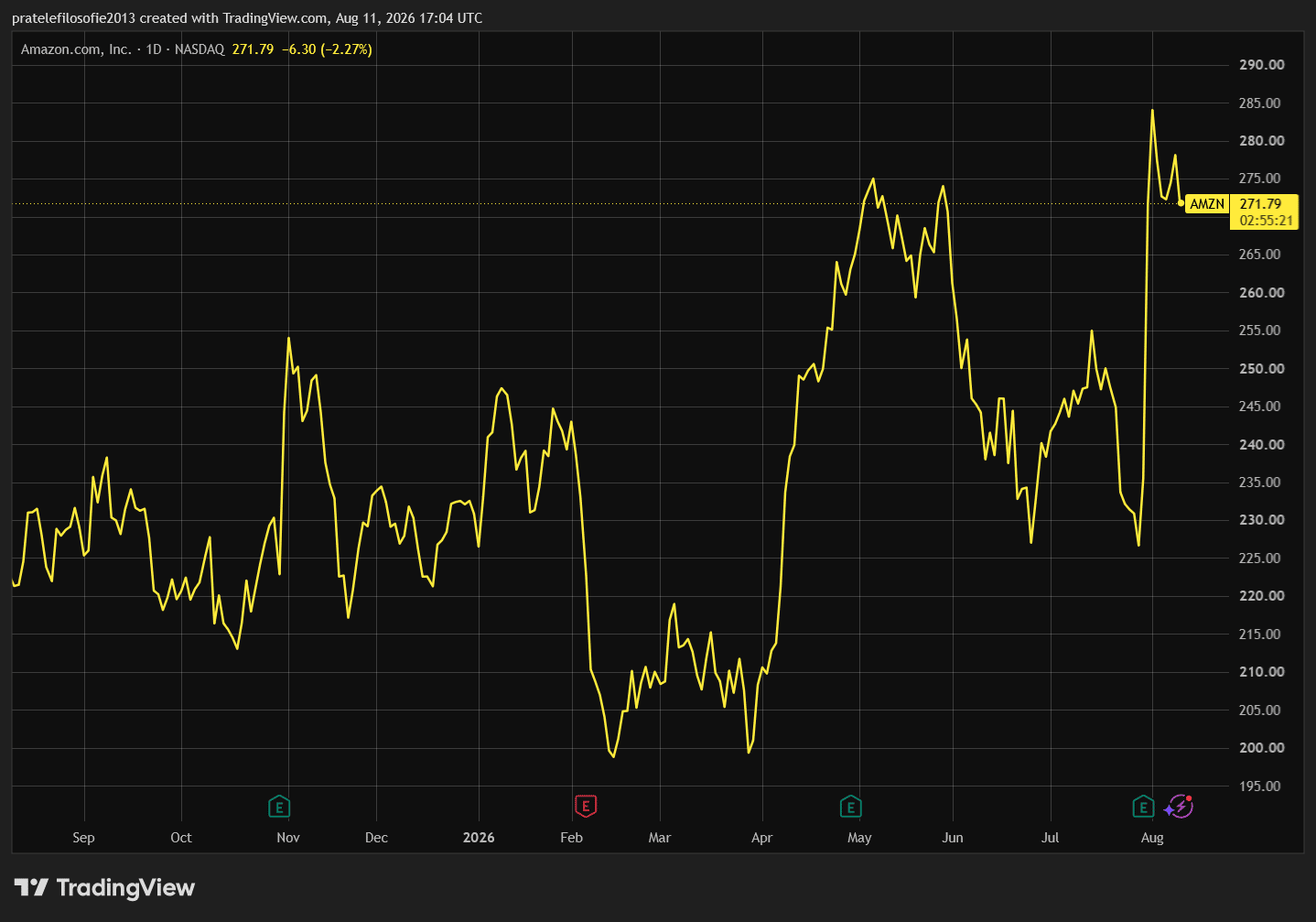The height and width of the screenshot is (922, 1316).
Task: Click the 275.00 price axis label
Action: 1260,179
